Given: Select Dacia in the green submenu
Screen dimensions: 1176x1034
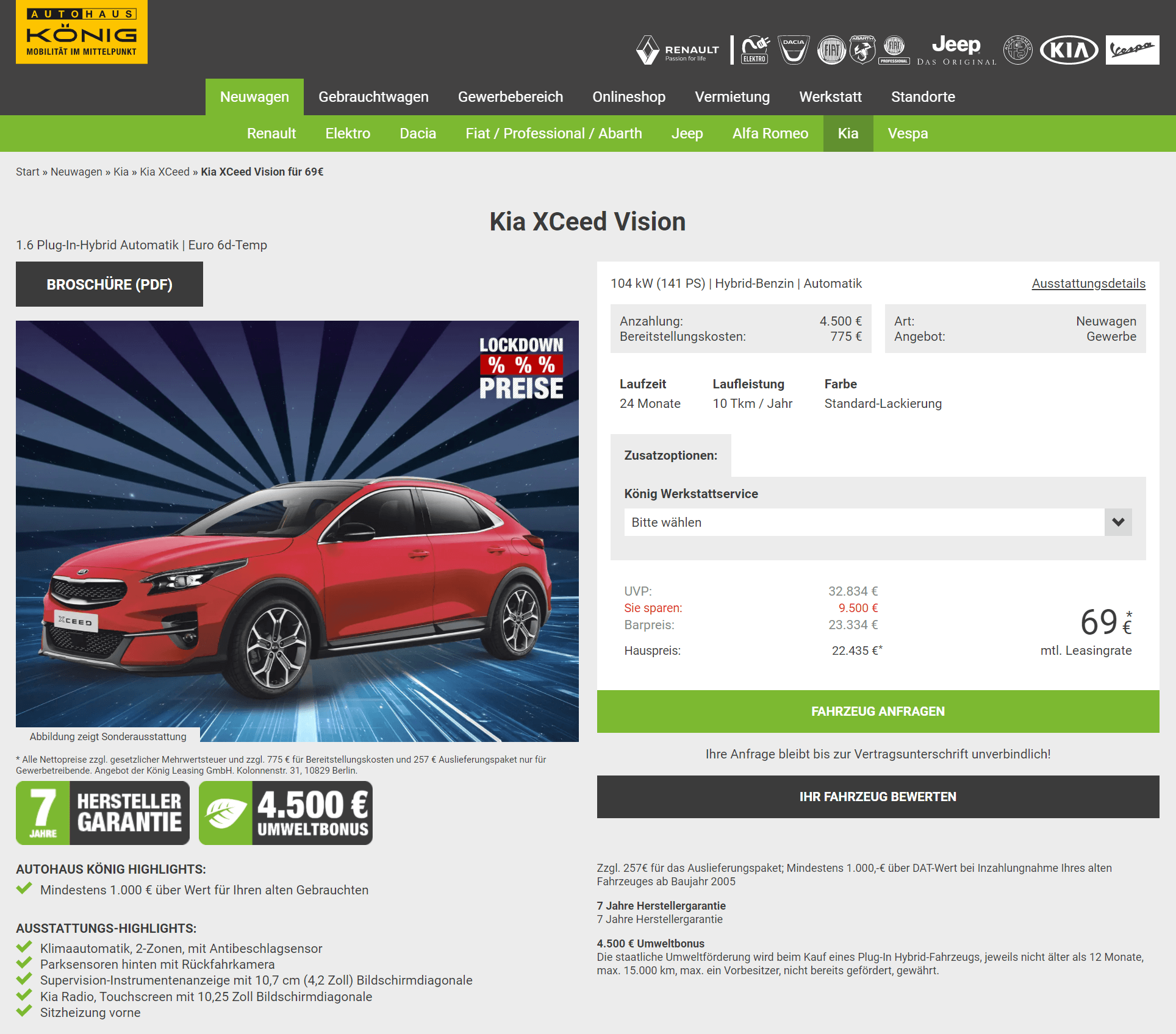Looking at the screenshot, I should coord(418,134).
